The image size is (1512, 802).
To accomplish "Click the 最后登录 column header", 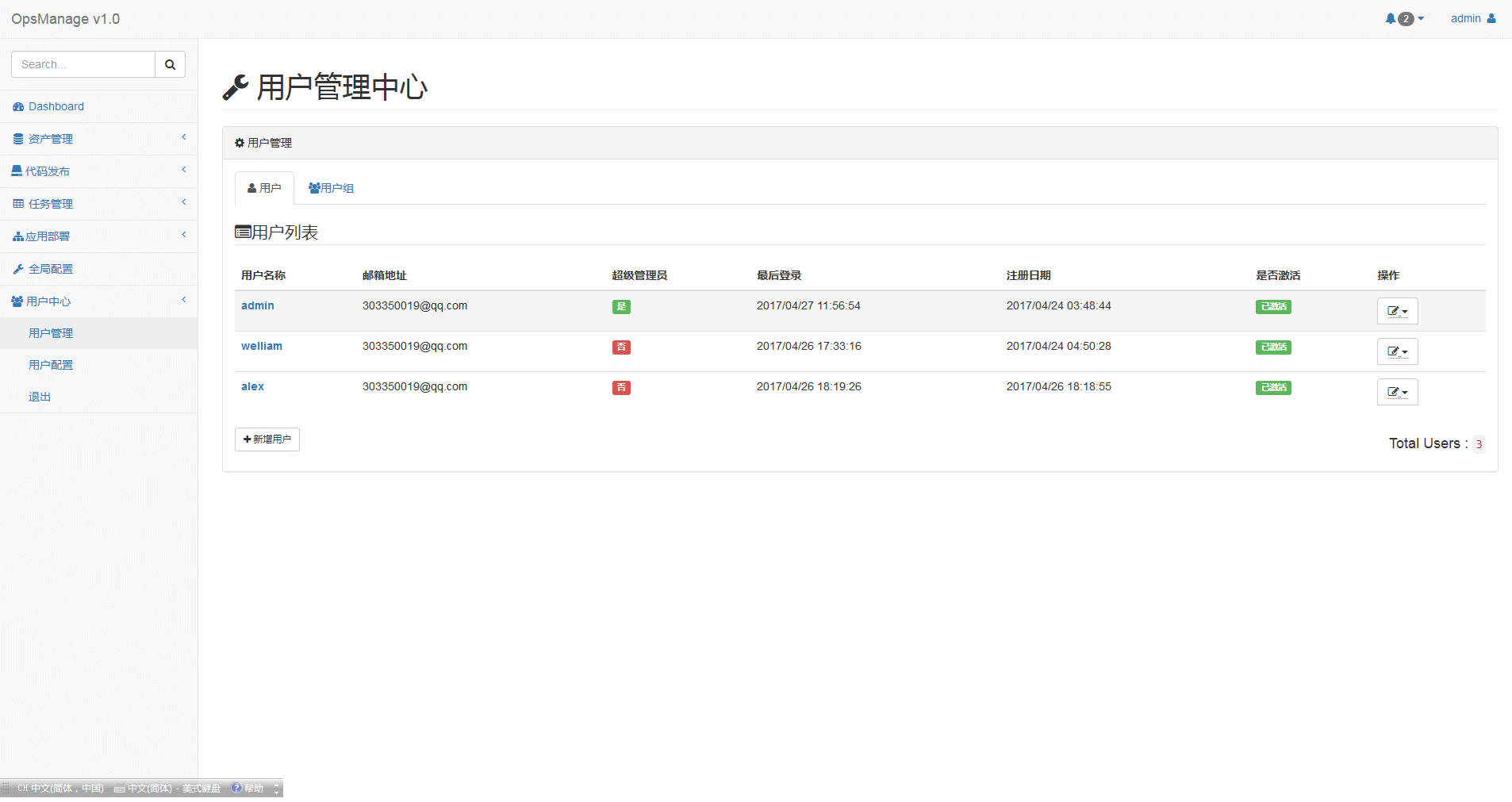I will [779, 275].
